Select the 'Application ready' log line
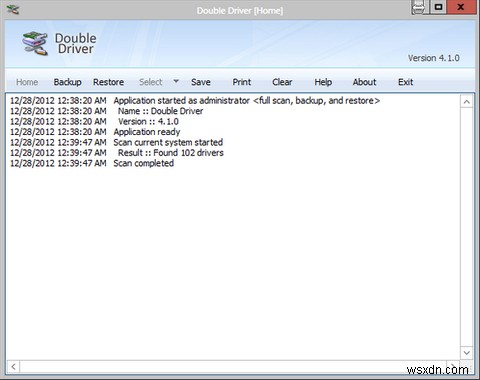The image size is (480, 380). click(x=95, y=132)
